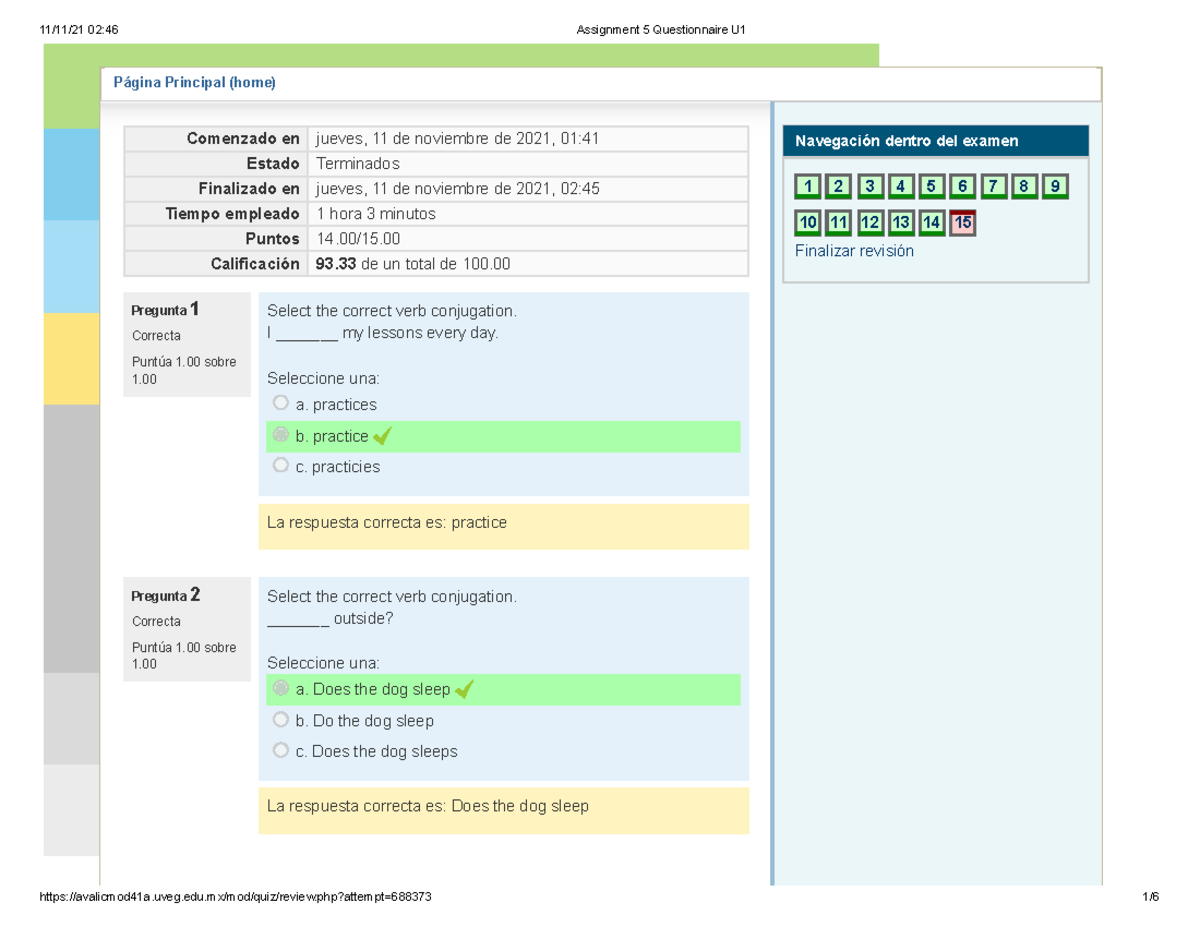Jump to question 12 navigation box
Viewport: 1200px width, 927px height.
(870, 223)
